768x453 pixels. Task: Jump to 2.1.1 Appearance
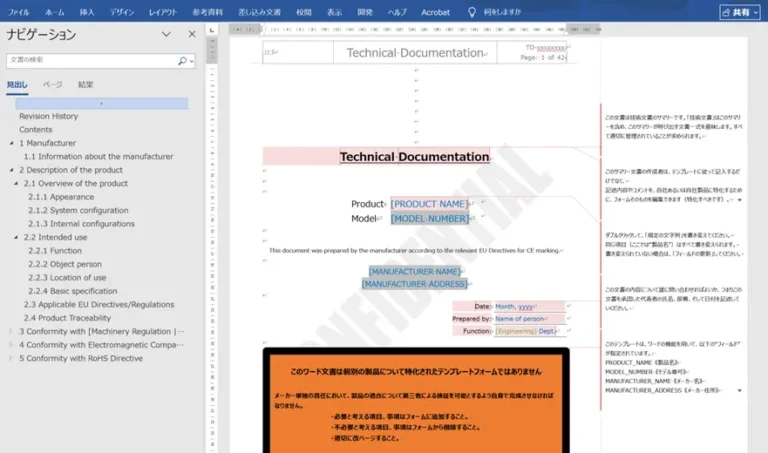[x=61, y=197]
